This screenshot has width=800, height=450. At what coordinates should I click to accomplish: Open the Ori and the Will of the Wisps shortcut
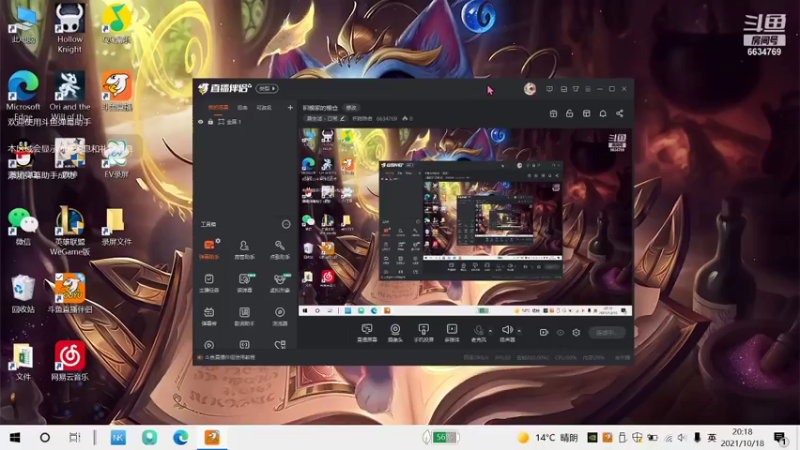70,96
